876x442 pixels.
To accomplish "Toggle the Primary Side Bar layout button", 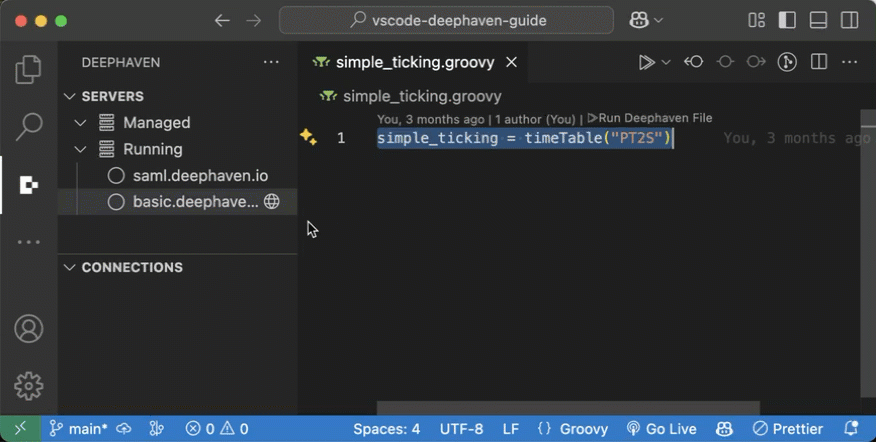I will (x=788, y=20).
